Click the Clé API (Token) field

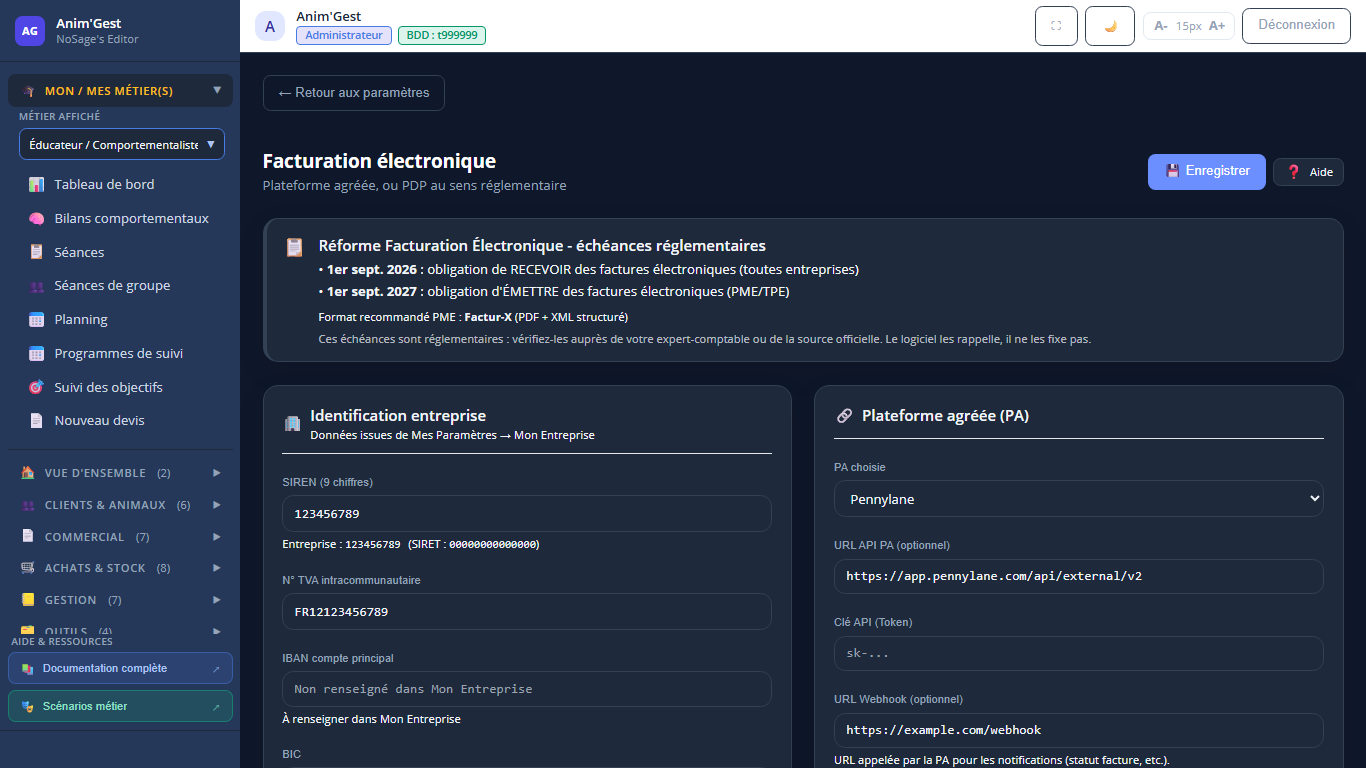1079,653
